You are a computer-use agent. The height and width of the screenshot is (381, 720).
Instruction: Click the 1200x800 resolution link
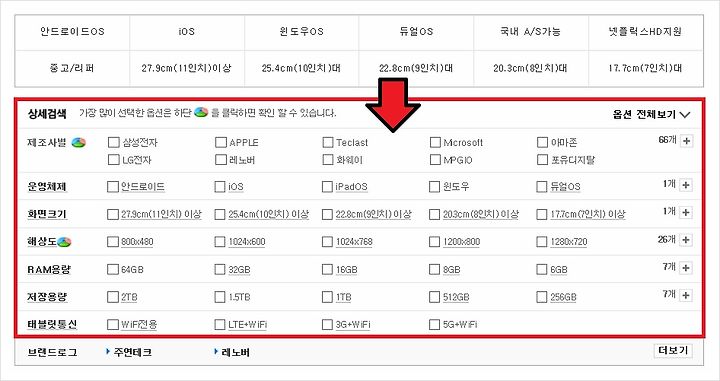461,242
